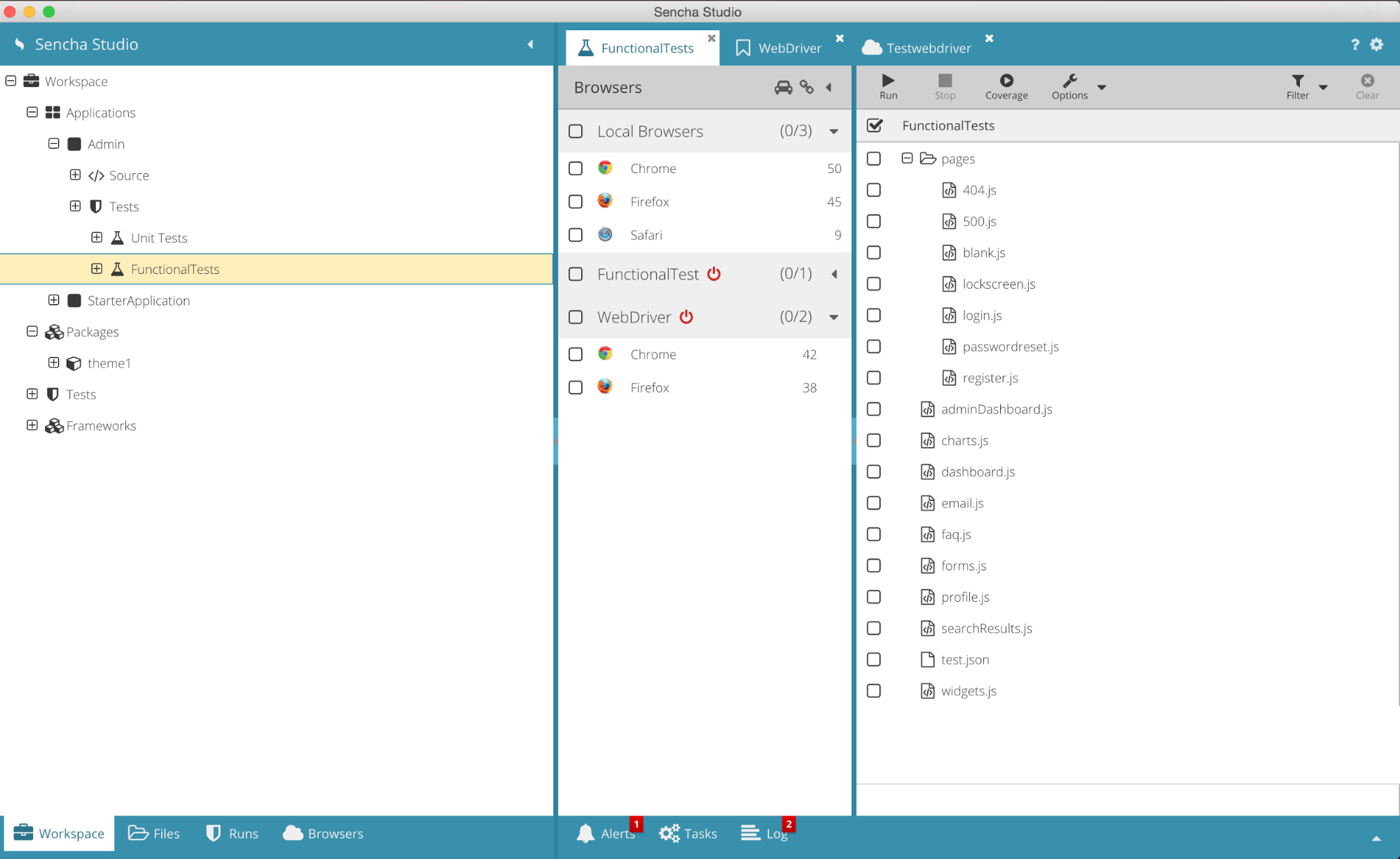
Task: Collapse the Sencha Studio left panel
Action: 530,44
